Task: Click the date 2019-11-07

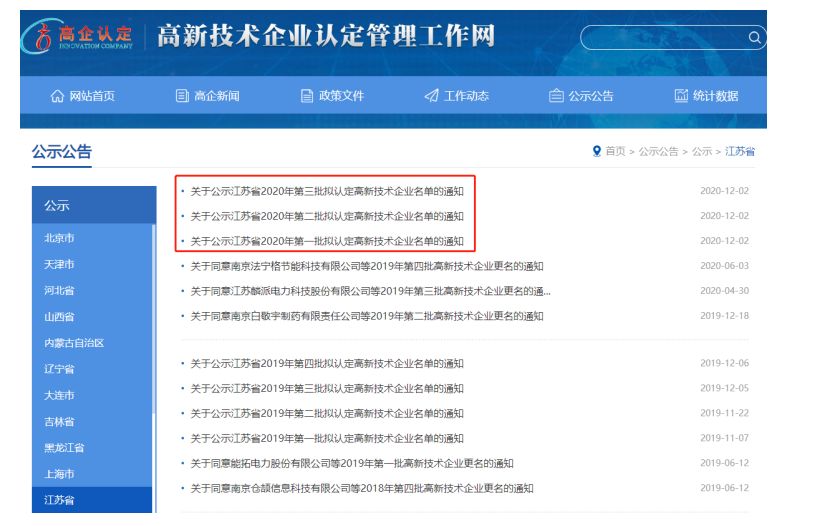Action: tap(724, 438)
